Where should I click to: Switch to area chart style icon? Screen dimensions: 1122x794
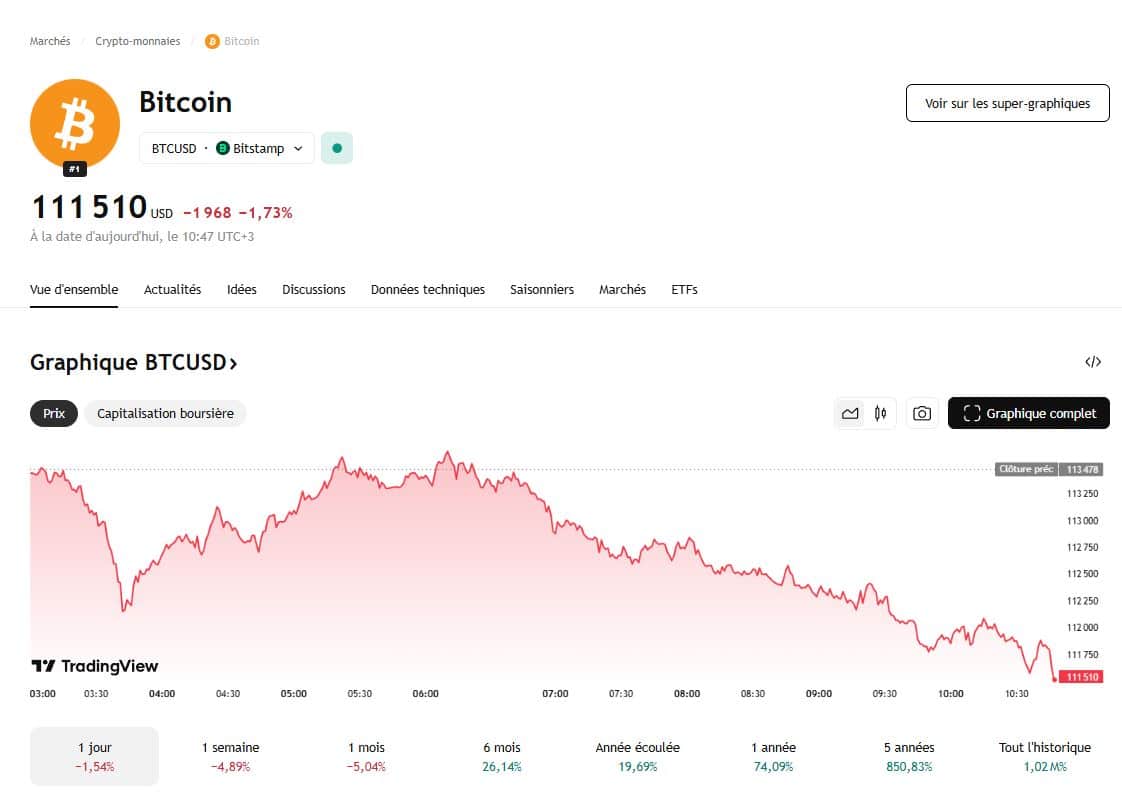850,413
